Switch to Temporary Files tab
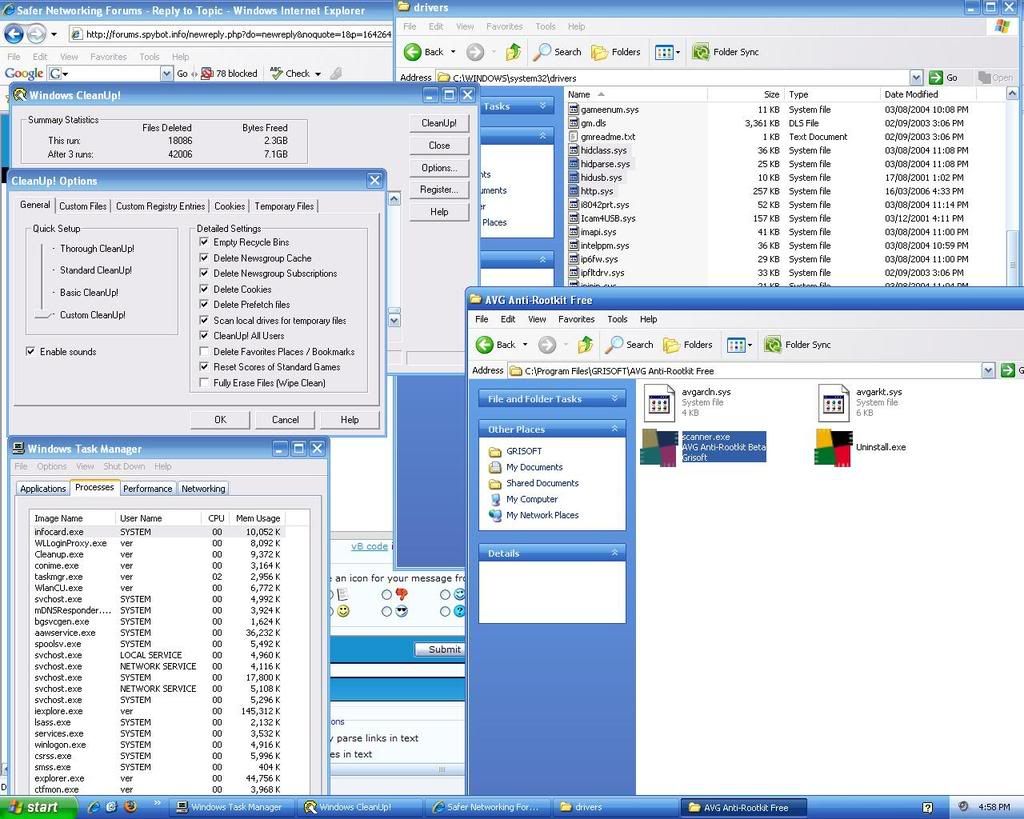Screen dimensions: 1024x819 tap(284, 206)
